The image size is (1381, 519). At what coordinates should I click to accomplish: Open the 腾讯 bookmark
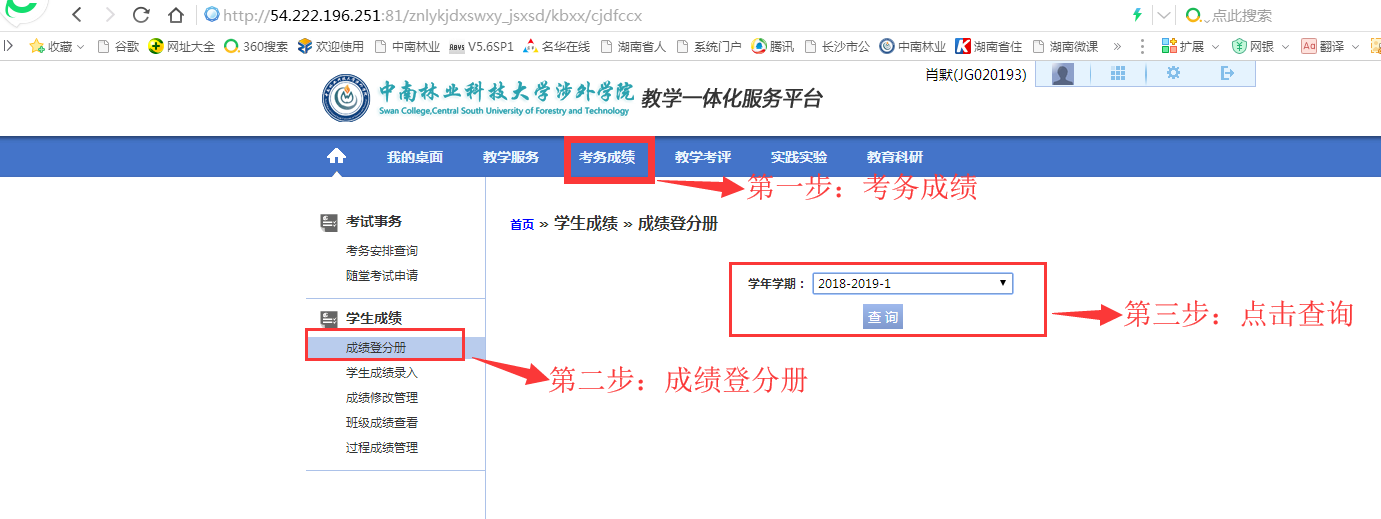773,46
